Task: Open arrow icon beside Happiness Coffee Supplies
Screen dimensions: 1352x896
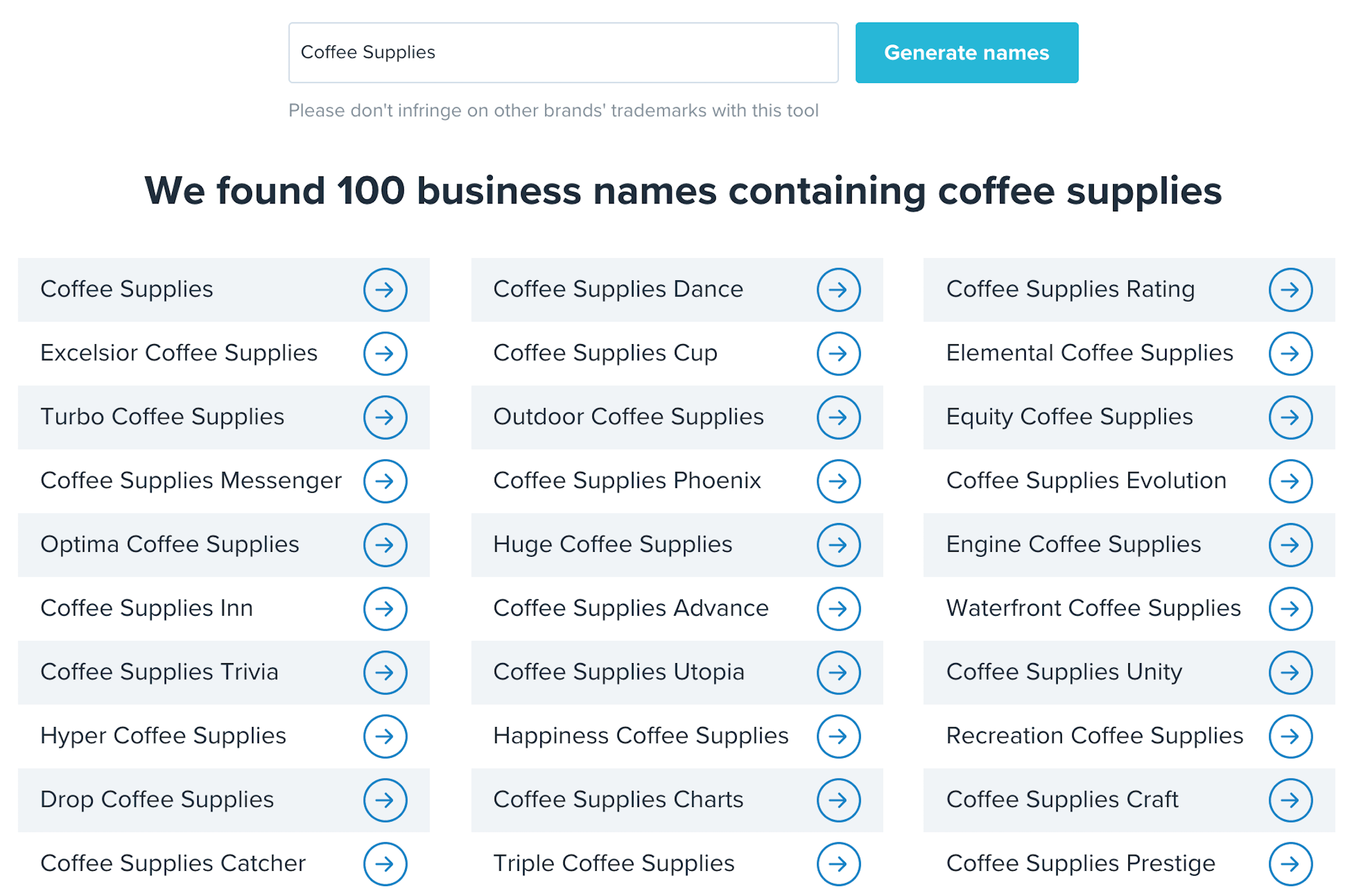Action: (x=838, y=736)
